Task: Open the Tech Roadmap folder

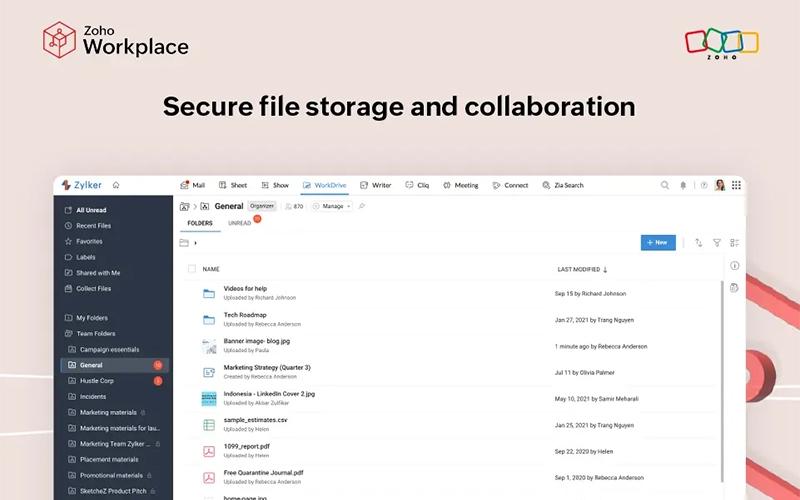Action: pos(245,315)
